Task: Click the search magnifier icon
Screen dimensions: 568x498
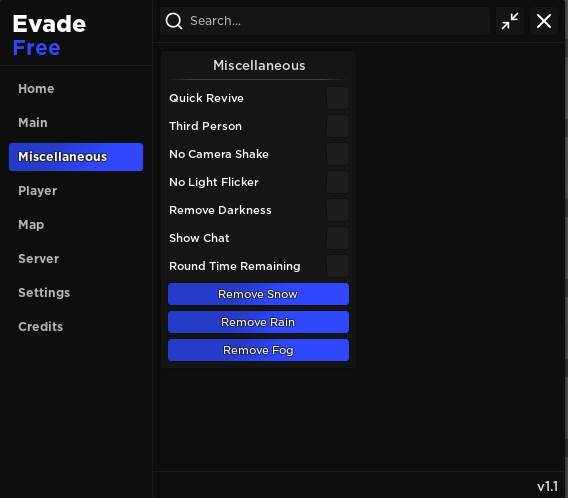Action: 174,21
